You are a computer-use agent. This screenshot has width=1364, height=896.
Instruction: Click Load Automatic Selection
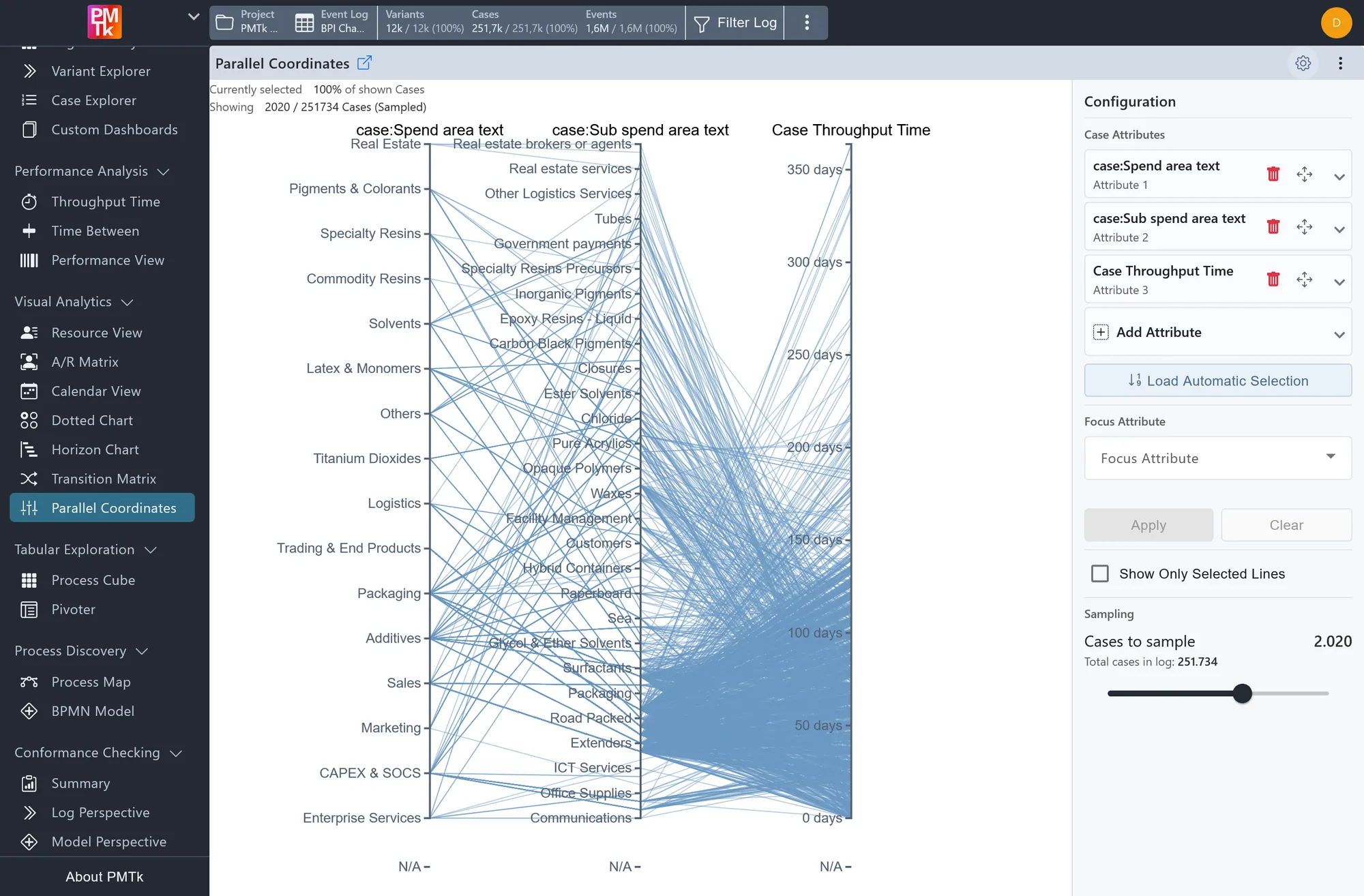point(1218,380)
